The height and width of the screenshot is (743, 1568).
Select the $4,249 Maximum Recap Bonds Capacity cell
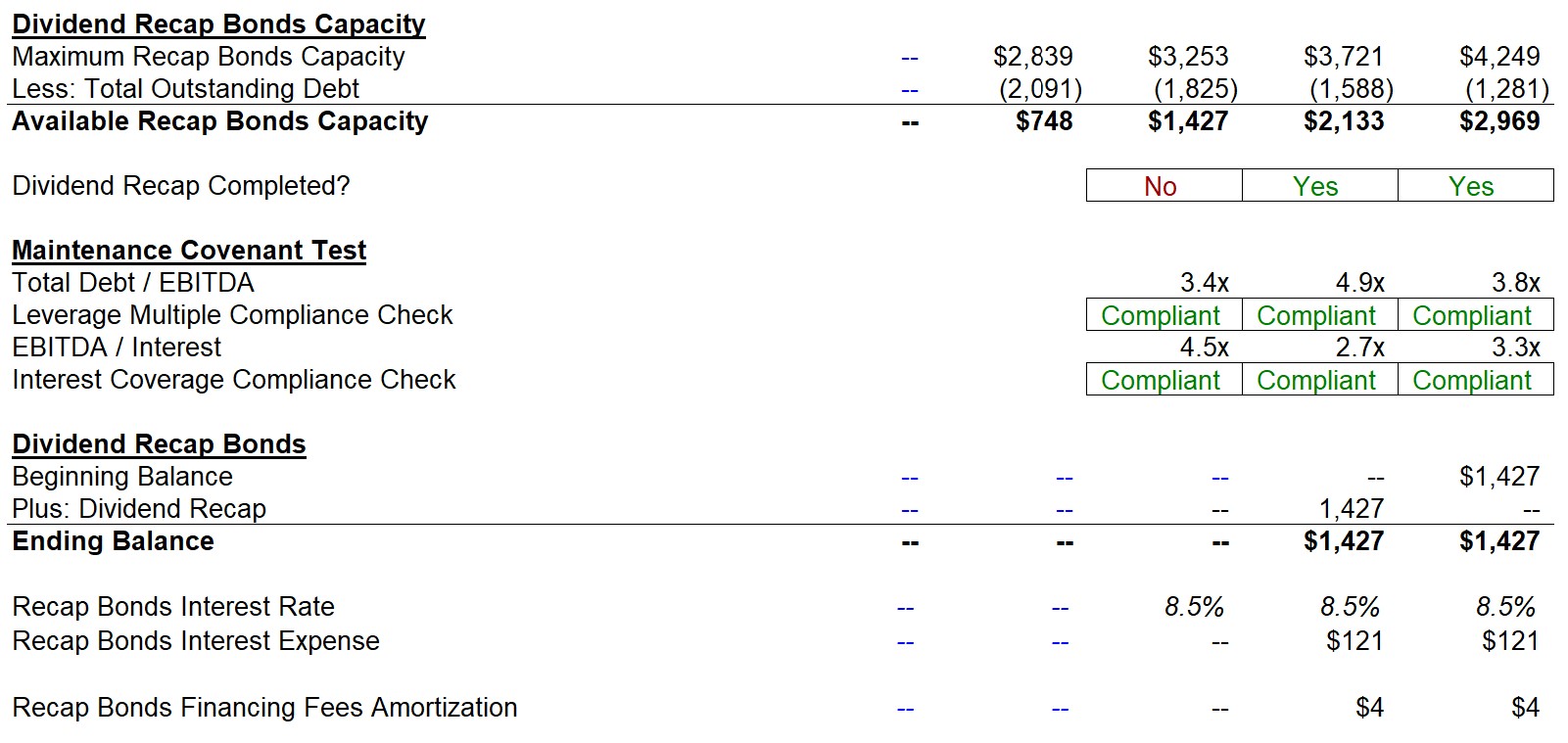(1498, 57)
